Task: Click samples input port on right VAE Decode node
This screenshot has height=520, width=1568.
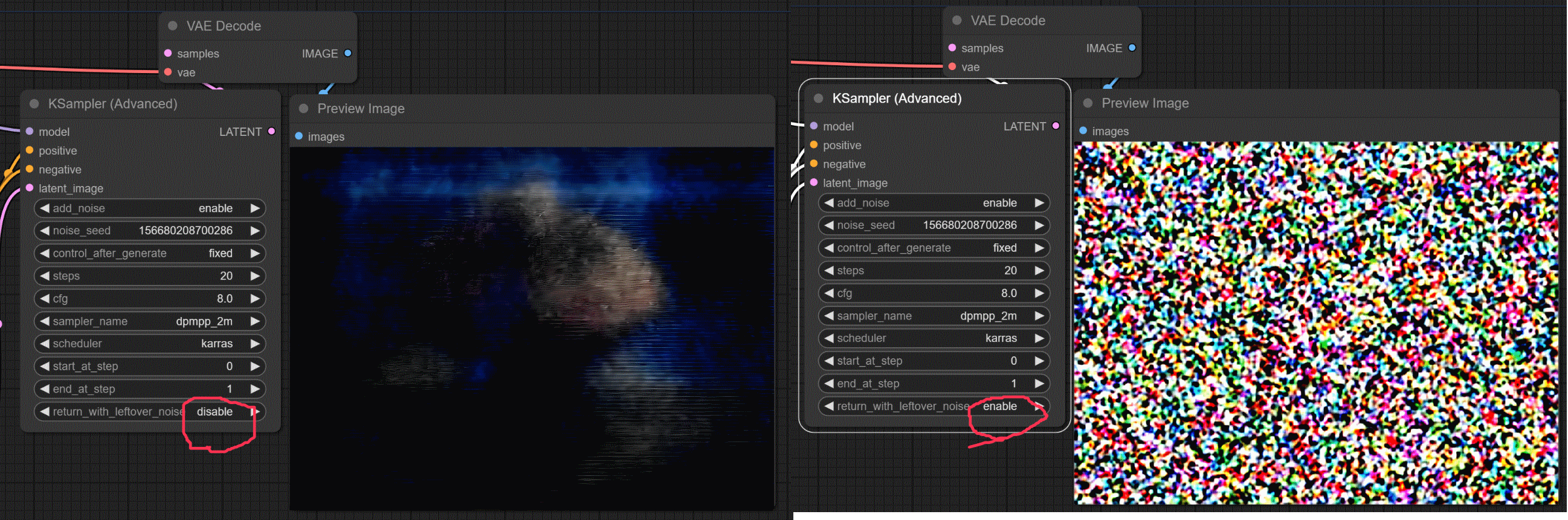Action: click(x=952, y=48)
